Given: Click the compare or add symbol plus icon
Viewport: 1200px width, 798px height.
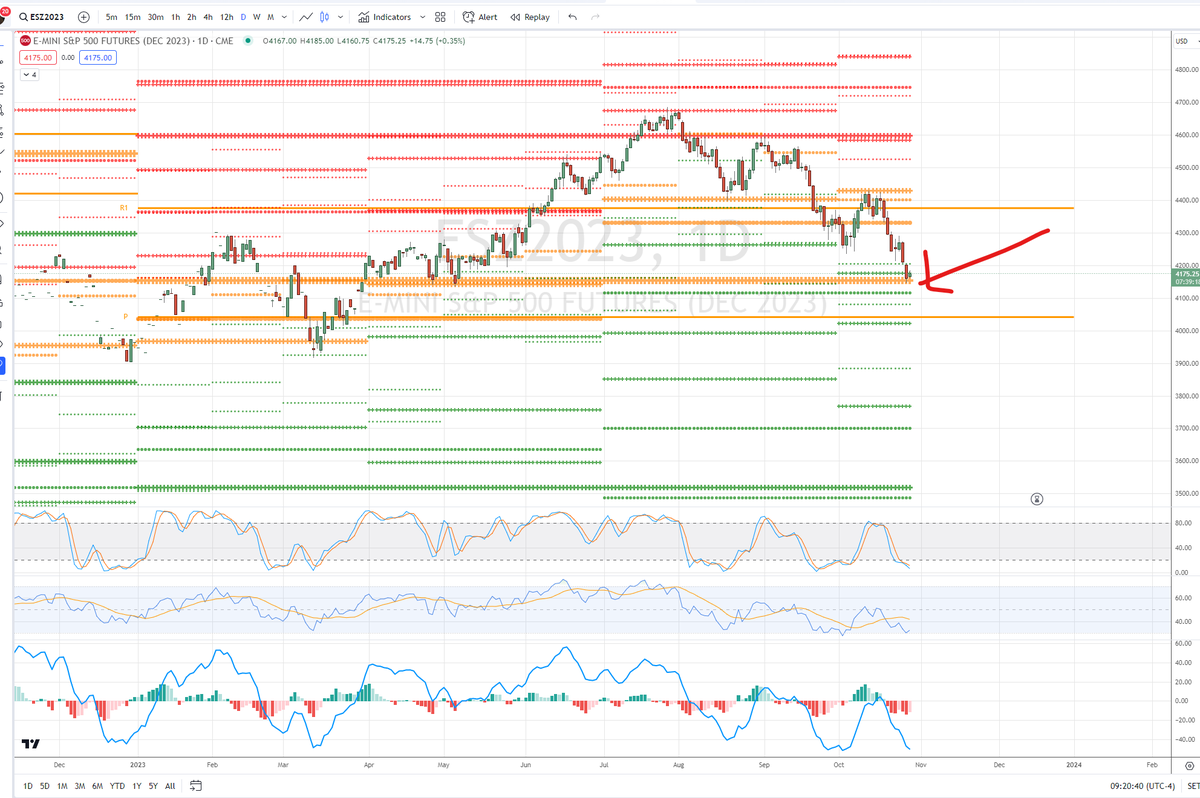Looking at the screenshot, I should [83, 17].
